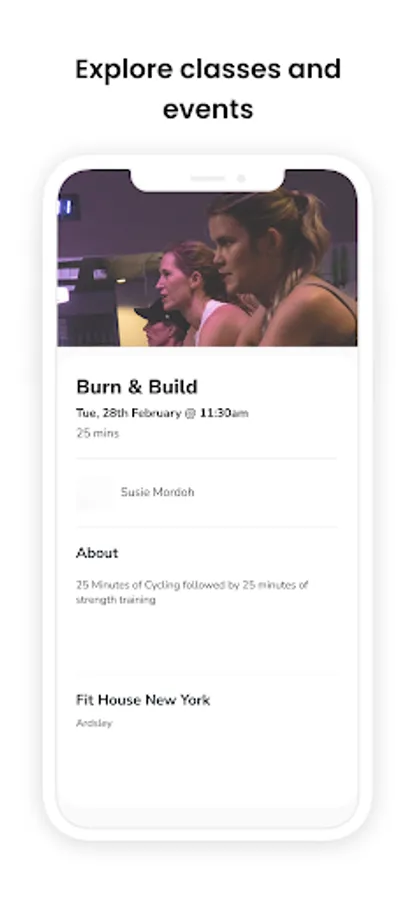Tap the instructor avatar placeholder beside Susie Mordoh
Image resolution: width=415 pixels, height=900 pixels.
(x=94, y=492)
